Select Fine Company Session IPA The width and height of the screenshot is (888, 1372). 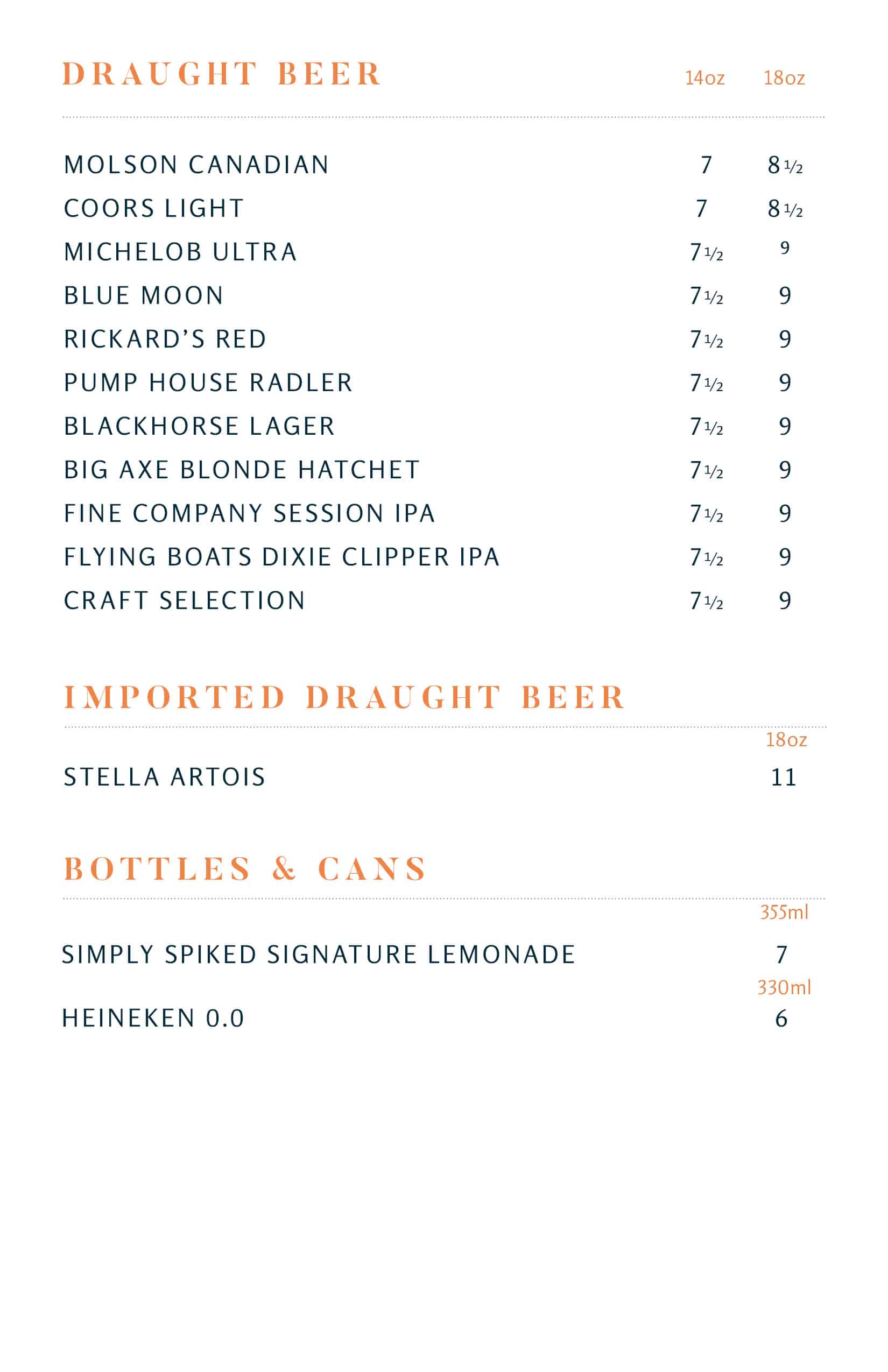click(249, 513)
